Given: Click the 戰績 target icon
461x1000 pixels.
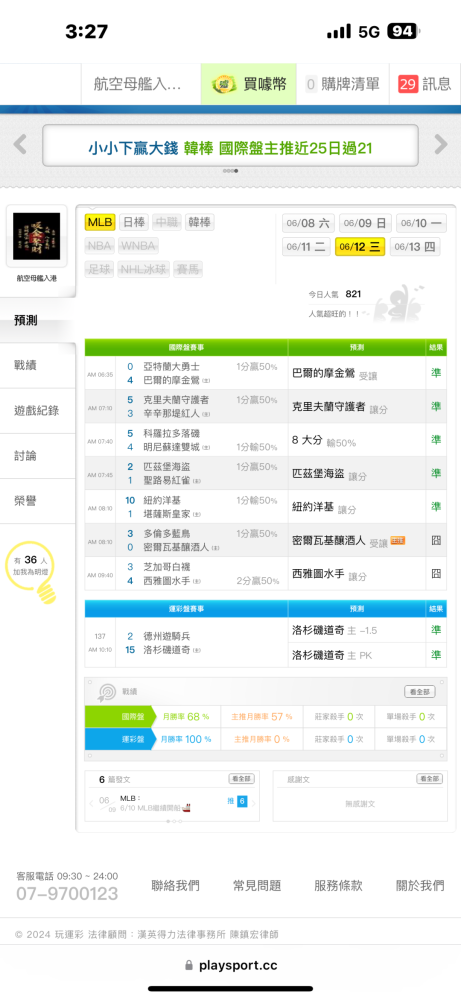Looking at the screenshot, I should [x=106, y=692].
